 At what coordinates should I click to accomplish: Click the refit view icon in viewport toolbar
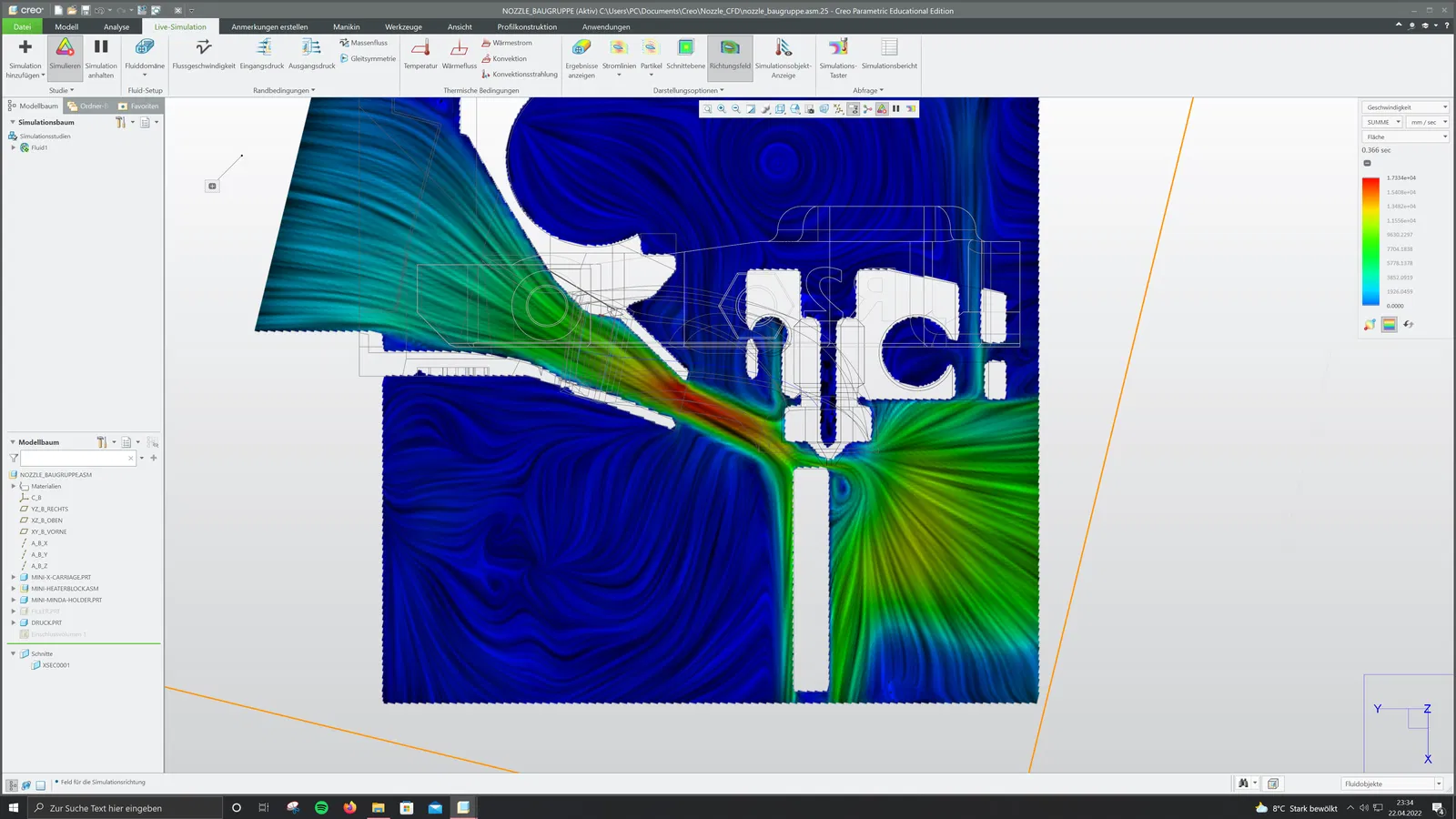[707, 109]
